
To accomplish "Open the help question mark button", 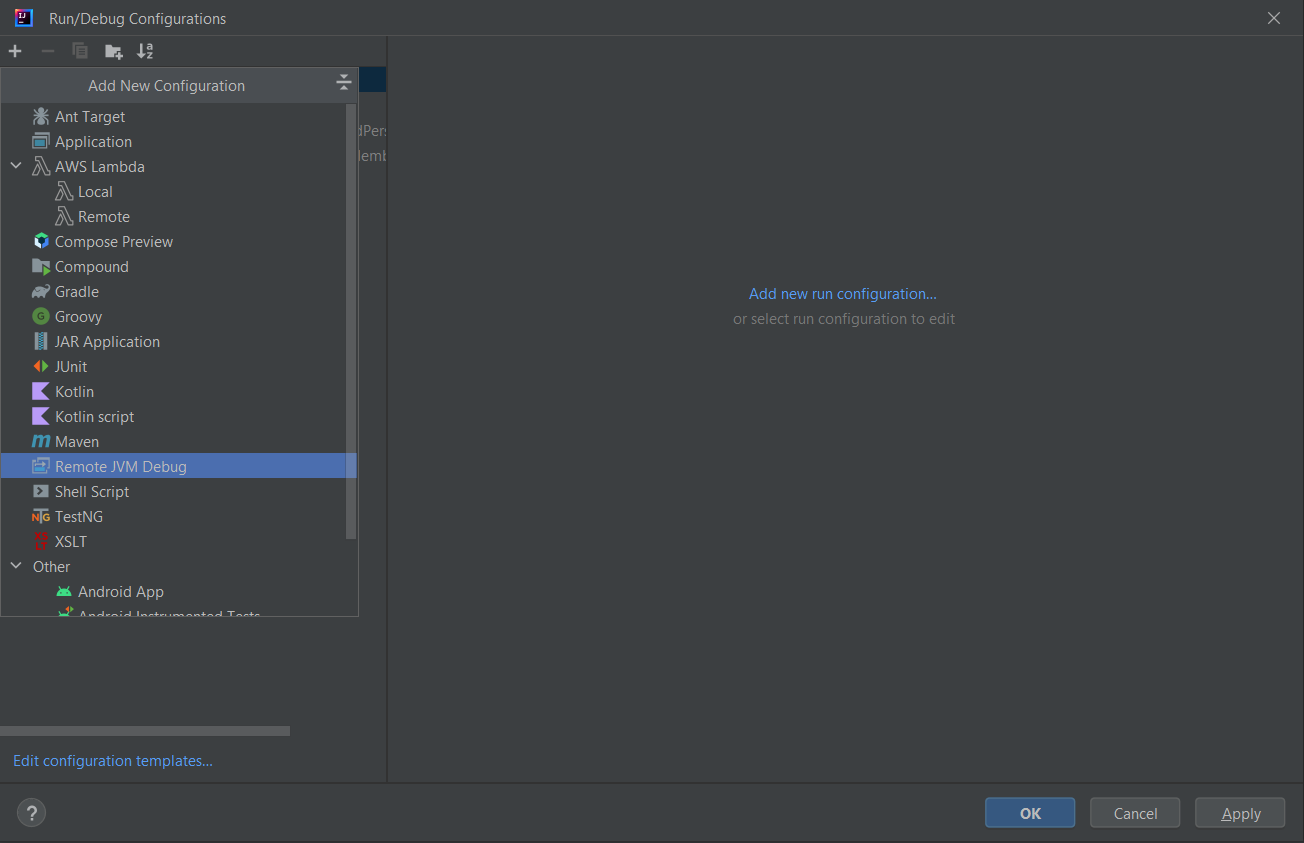I will (x=32, y=813).
